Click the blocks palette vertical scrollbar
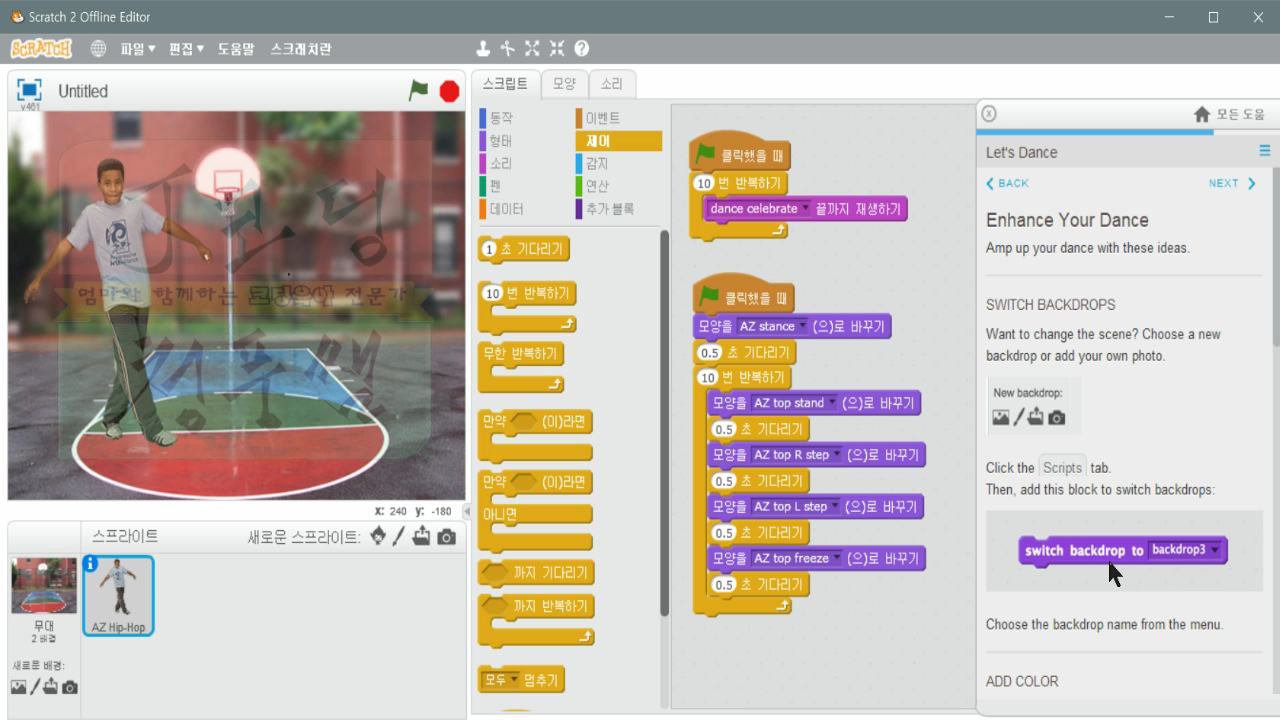The image size is (1280, 720). (x=665, y=423)
